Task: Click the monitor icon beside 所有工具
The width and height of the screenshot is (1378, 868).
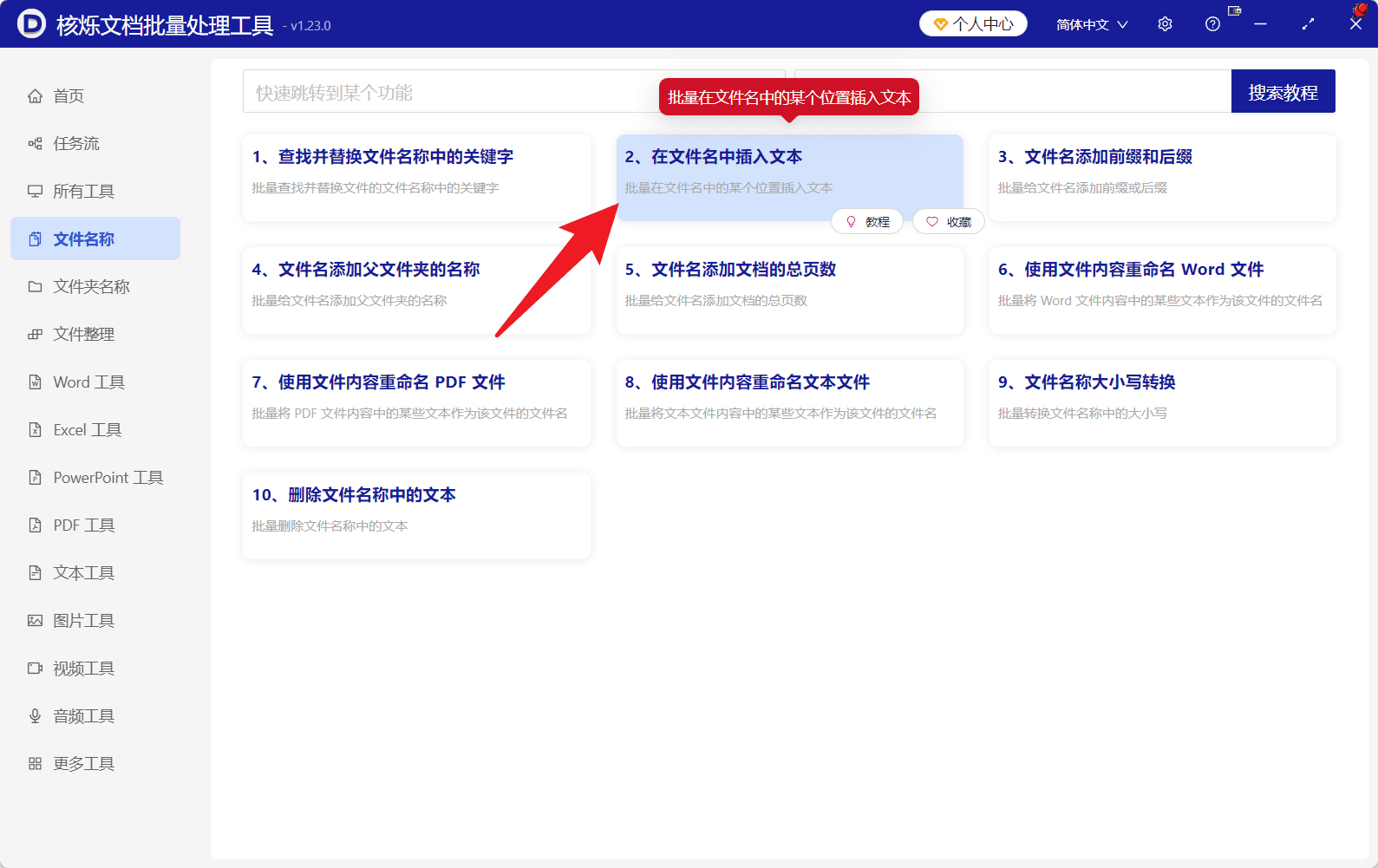Action: coord(35,192)
